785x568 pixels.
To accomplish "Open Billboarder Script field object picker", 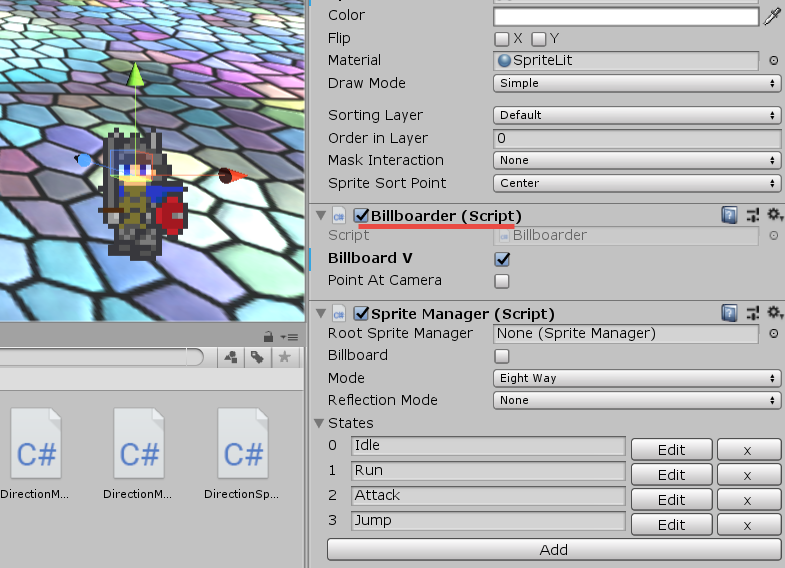I will click(773, 235).
